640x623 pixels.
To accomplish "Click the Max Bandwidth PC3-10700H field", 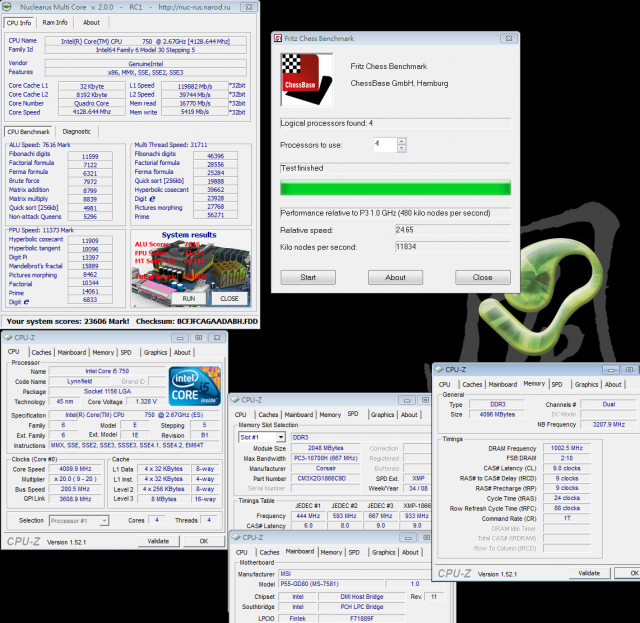I will (x=325, y=458).
